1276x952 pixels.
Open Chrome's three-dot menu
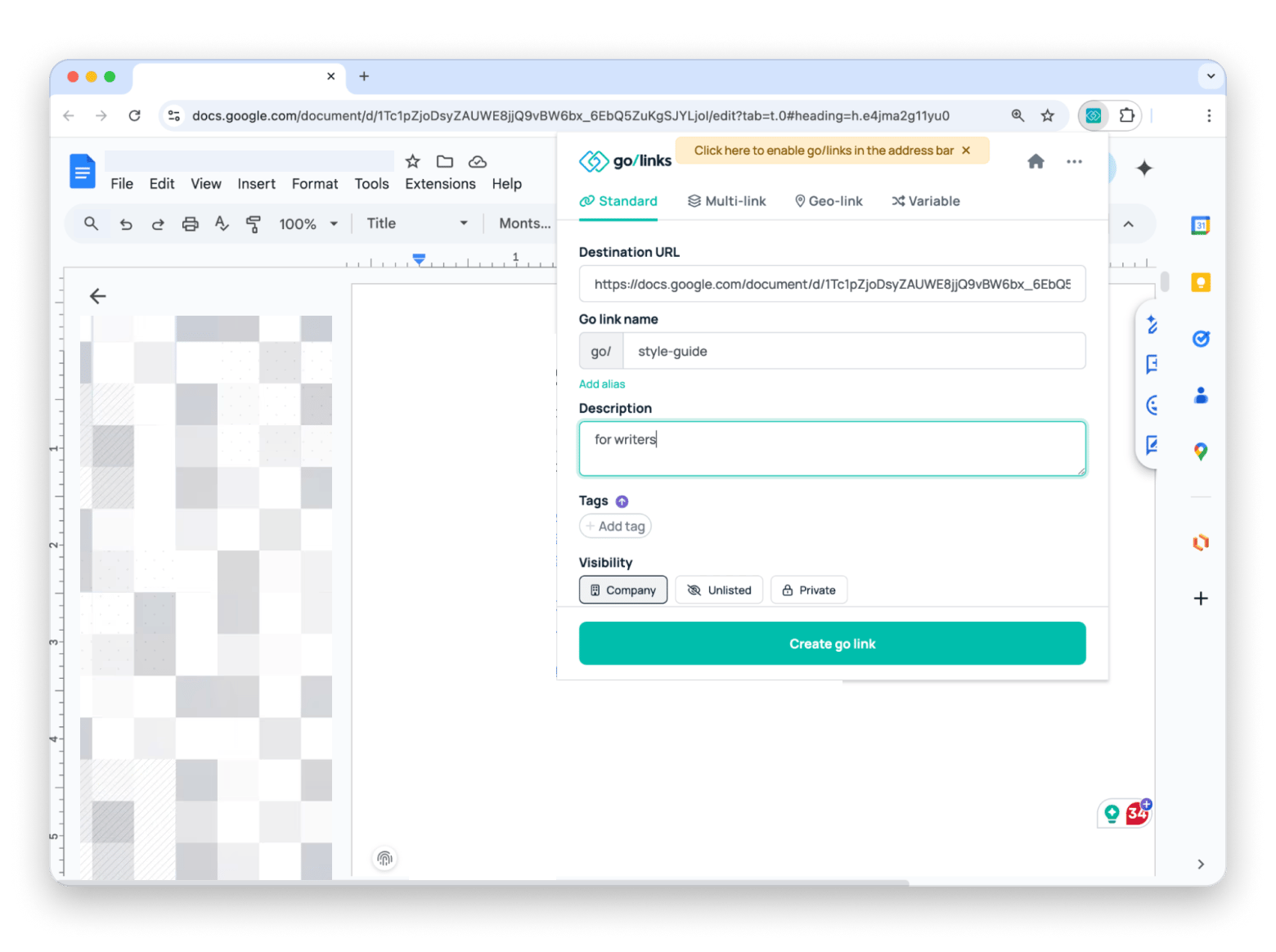(x=1209, y=115)
